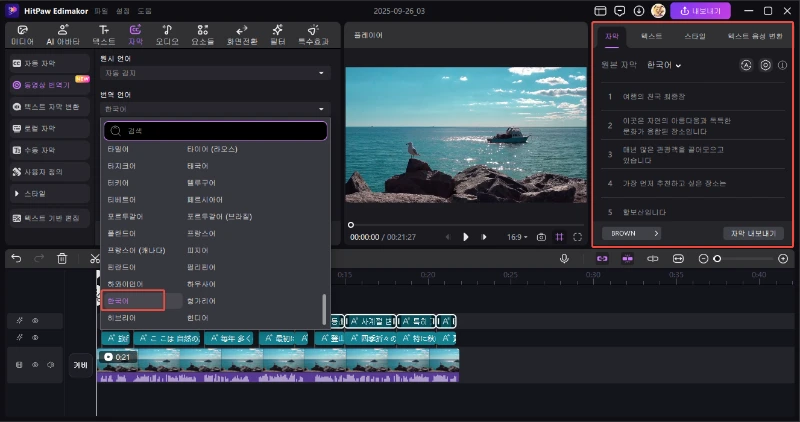800x422 pixels.
Task: Click the microphone voiceover icon above timeline
Action: [x=565, y=258]
